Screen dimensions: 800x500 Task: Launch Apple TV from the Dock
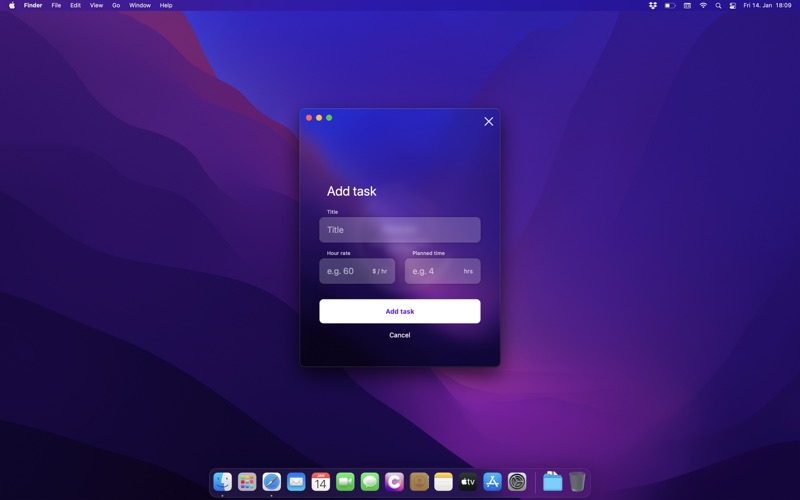(468, 482)
